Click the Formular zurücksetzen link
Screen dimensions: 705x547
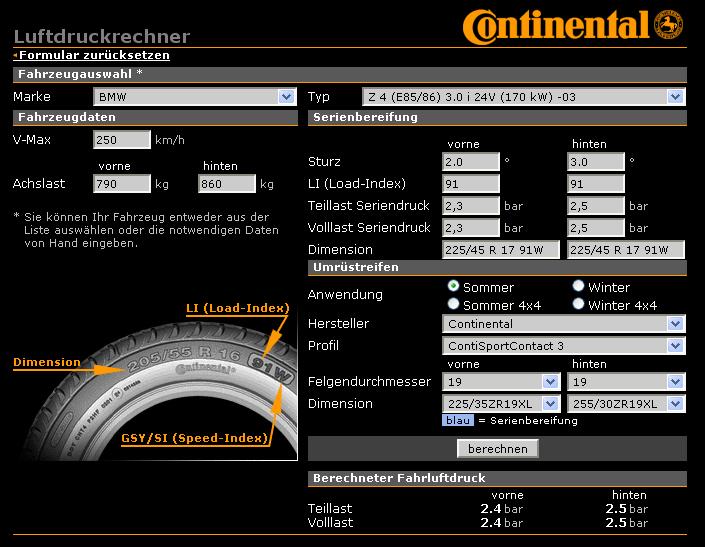coord(93,56)
